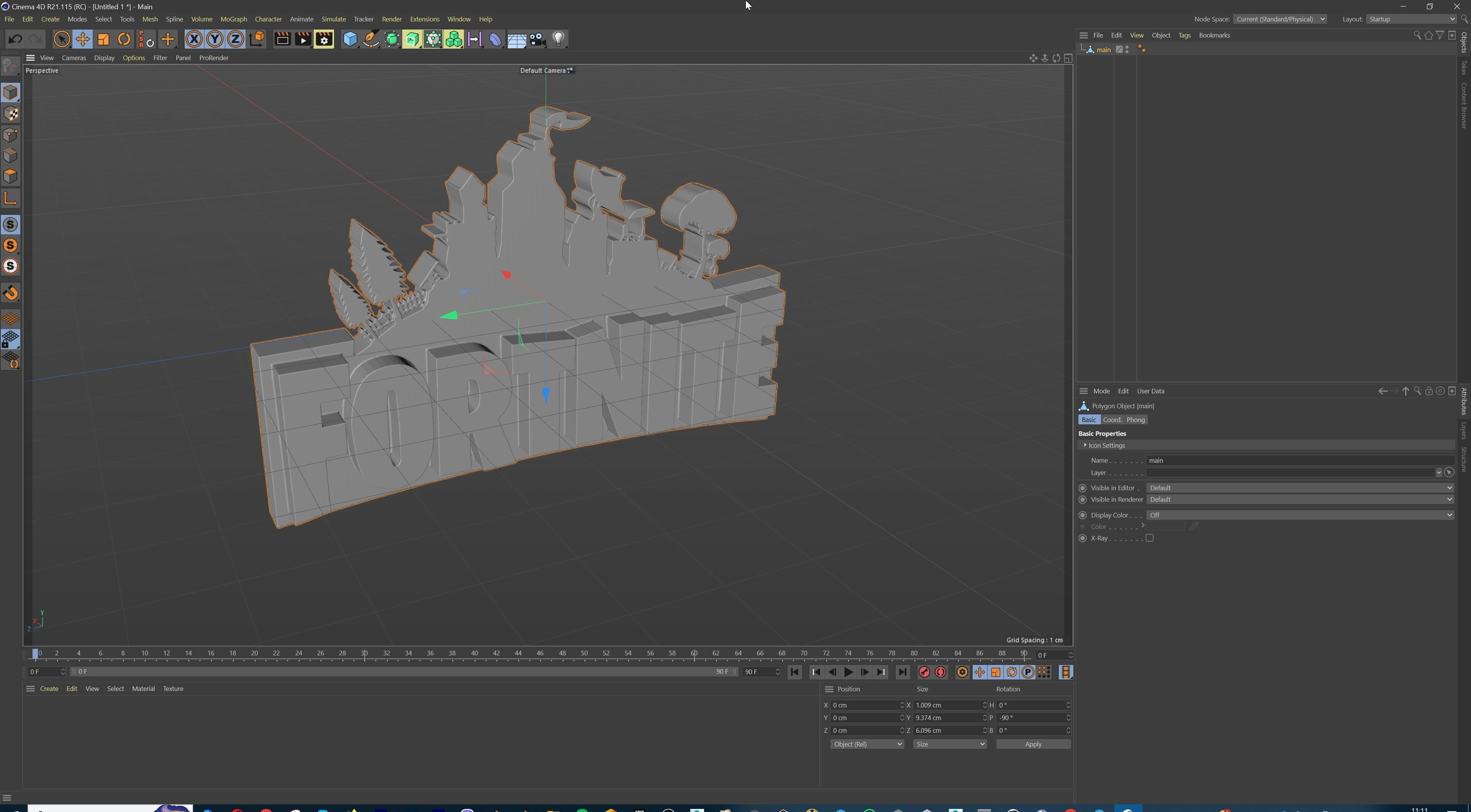Toggle Scale keyframe recording button
The height and width of the screenshot is (812, 1471).
point(995,672)
